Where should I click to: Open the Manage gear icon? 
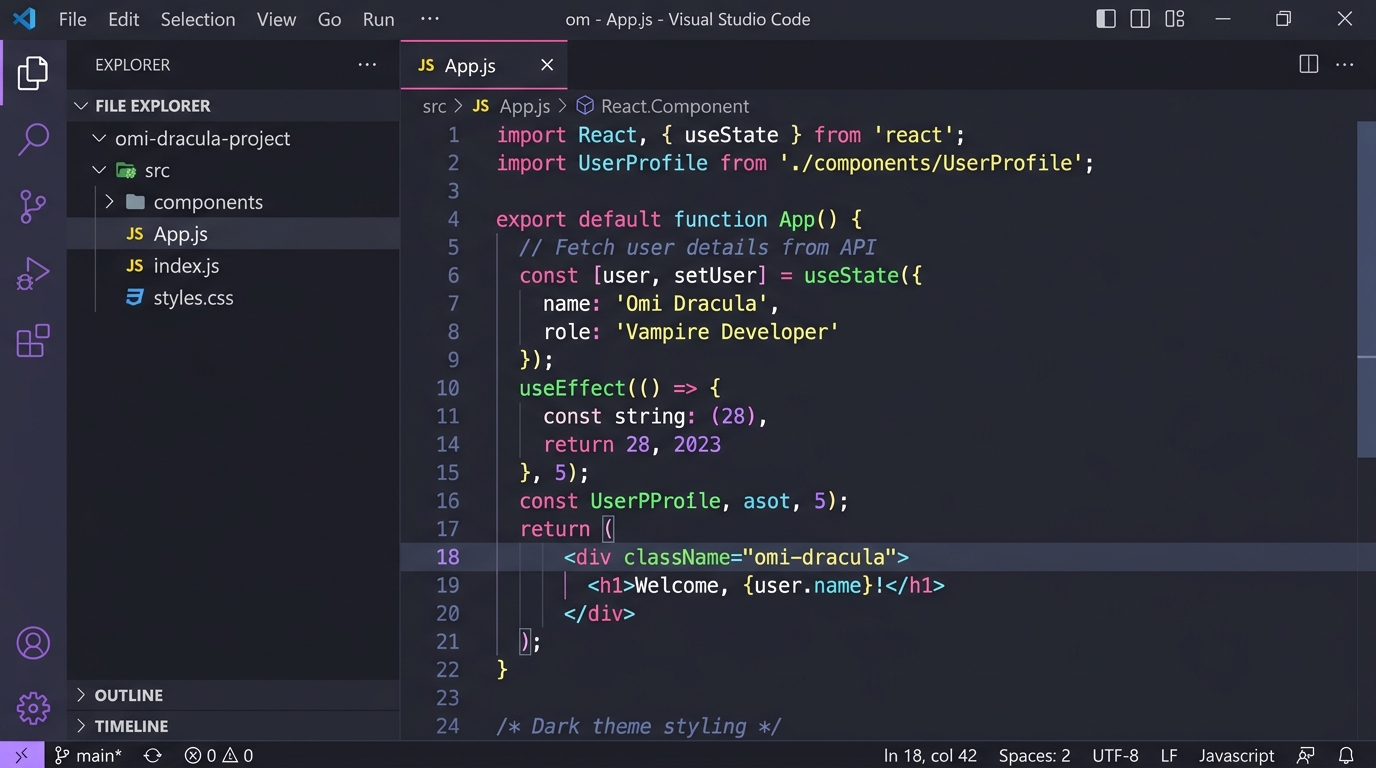(x=33, y=708)
